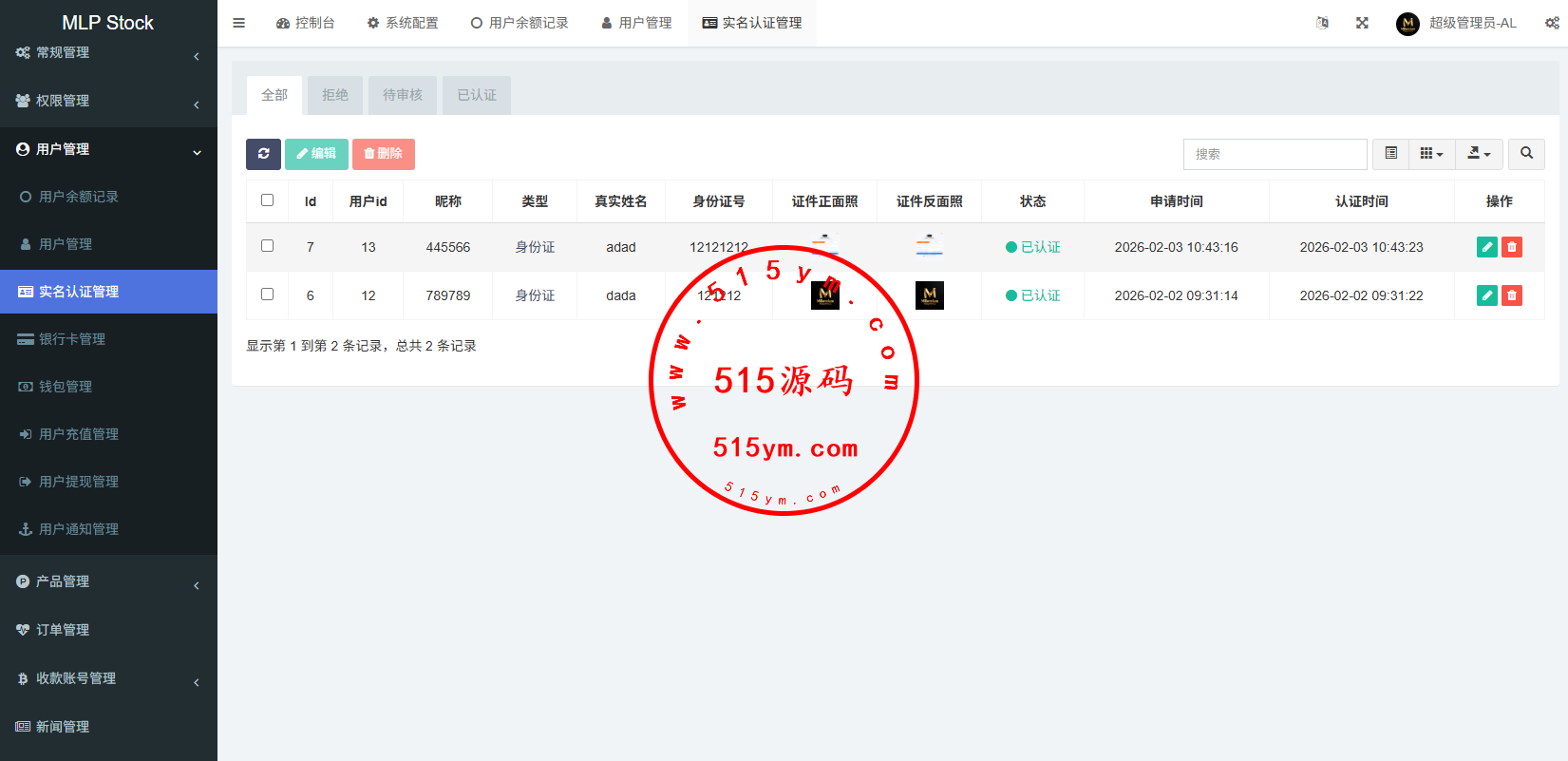Switch to the 待审核 tab
Image resolution: width=1568 pixels, height=761 pixels.
[x=403, y=95]
